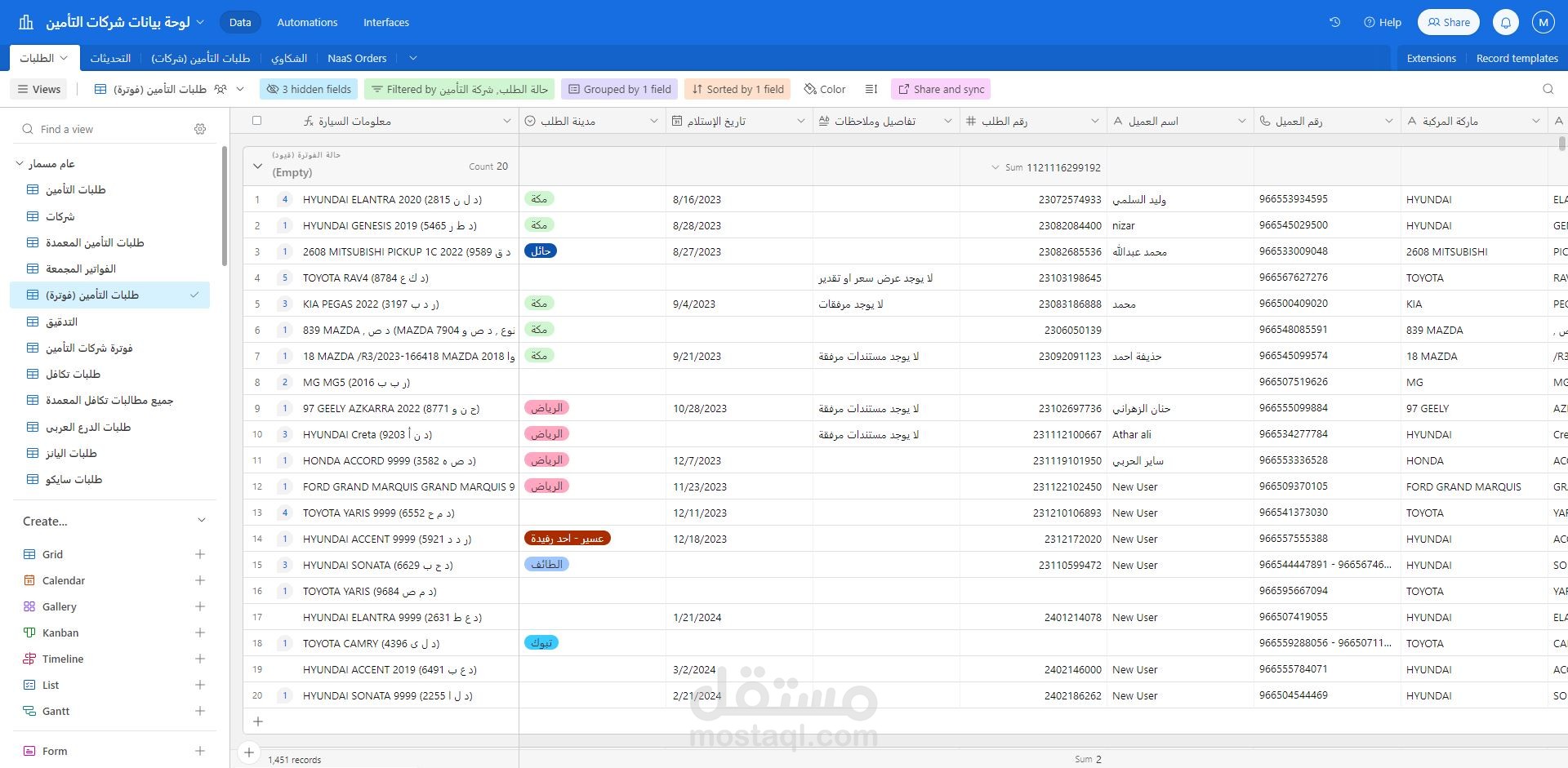Click the plus icon next to Gallery
The image size is (1568, 768).
click(x=200, y=606)
